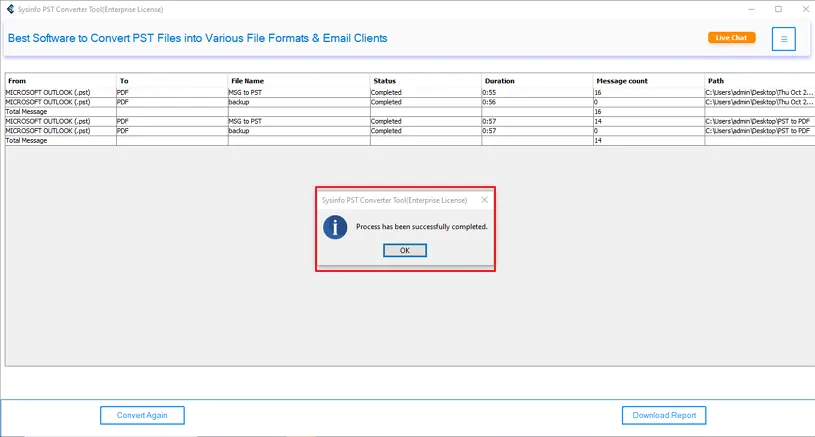Click the Sysinfo app logo in title bar
The height and width of the screenshot is (437, 815).
coord(10,9)
